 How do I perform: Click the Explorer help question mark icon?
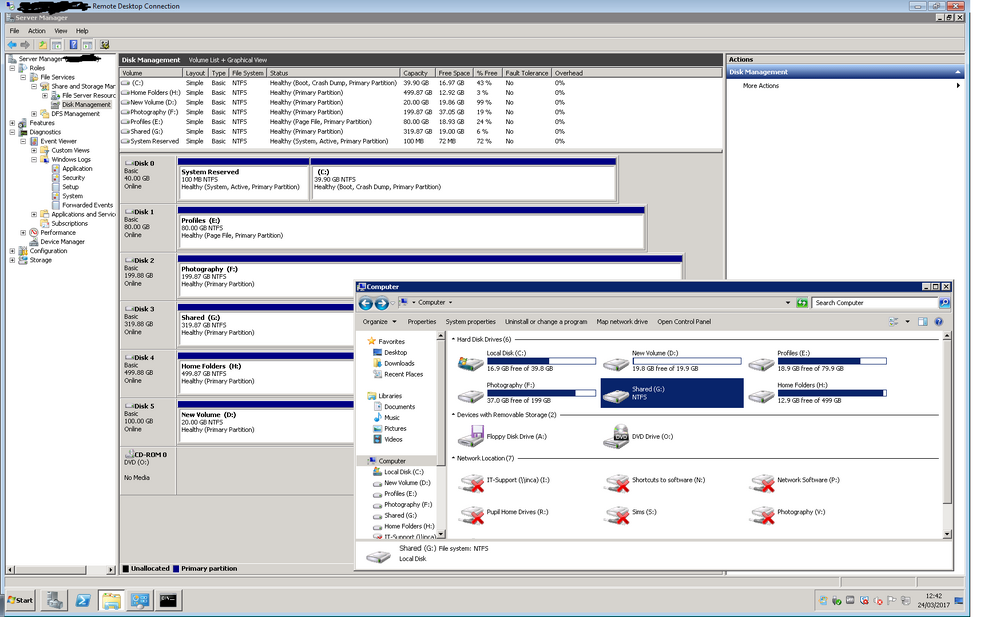click(938, 322)
